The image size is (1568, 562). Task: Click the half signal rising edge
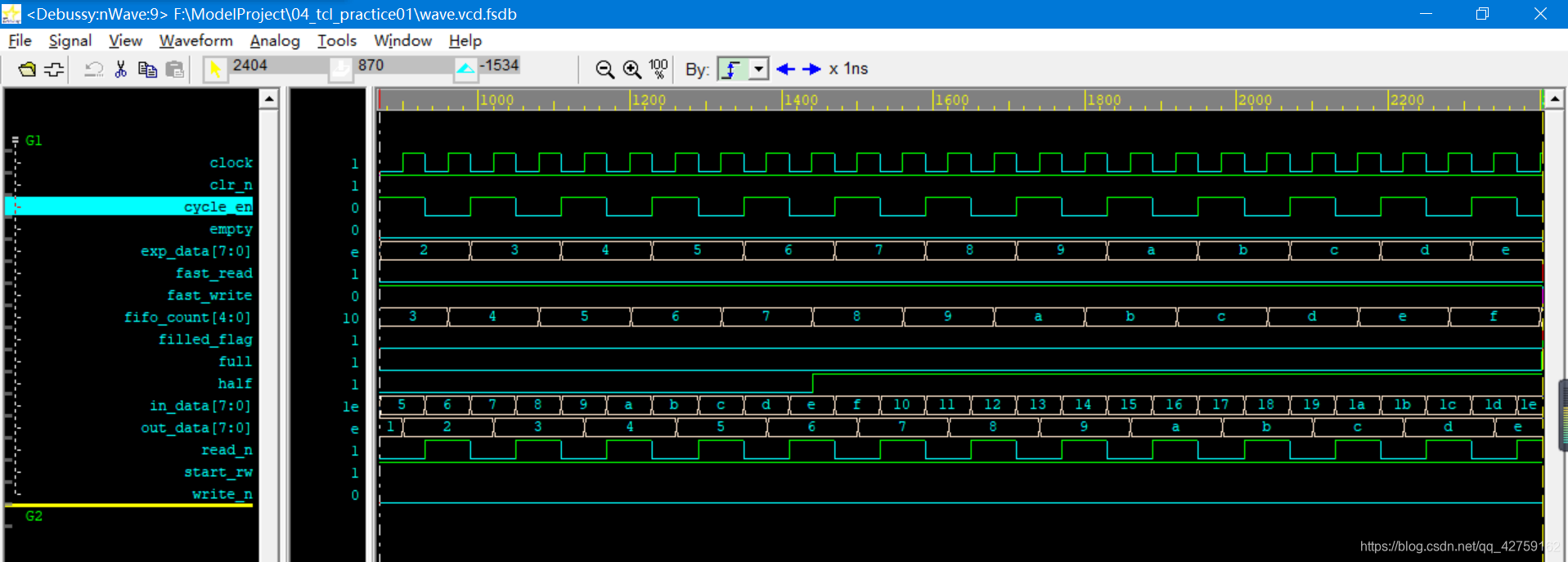click(x=813, y=383)
